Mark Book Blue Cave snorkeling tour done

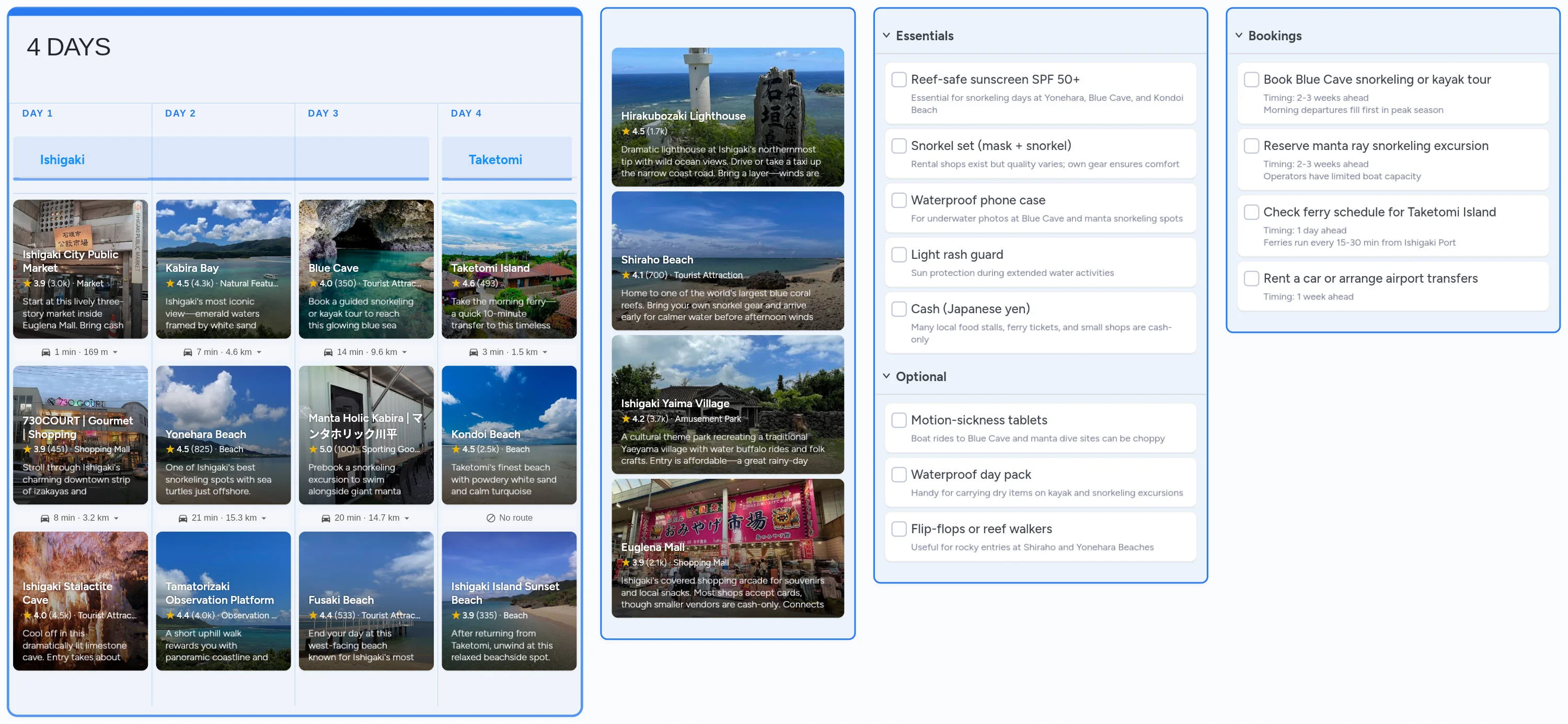pos(1251,79)
